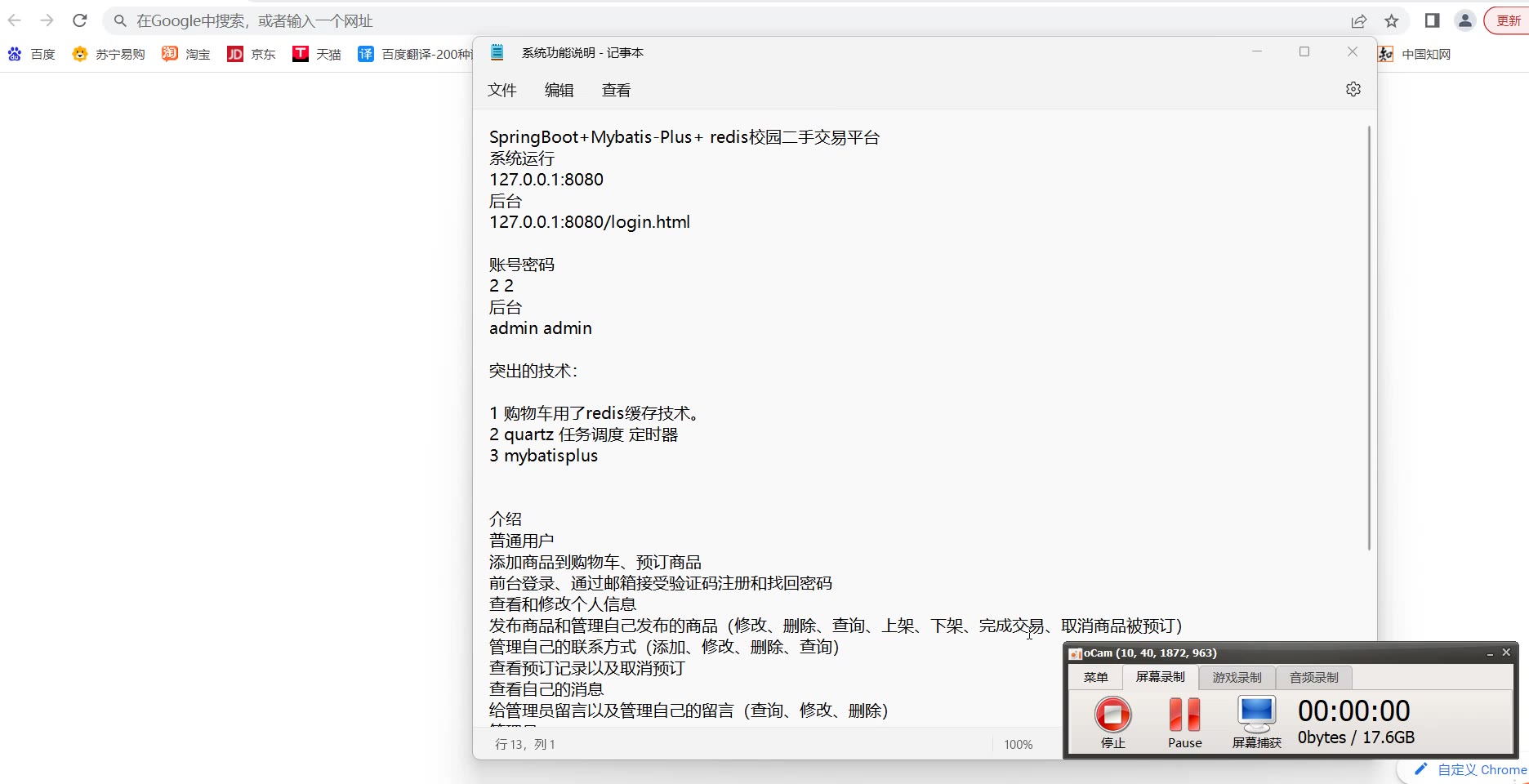Click the red 更新 update button
1529x784 pixels.
[x=1508, y=20]
